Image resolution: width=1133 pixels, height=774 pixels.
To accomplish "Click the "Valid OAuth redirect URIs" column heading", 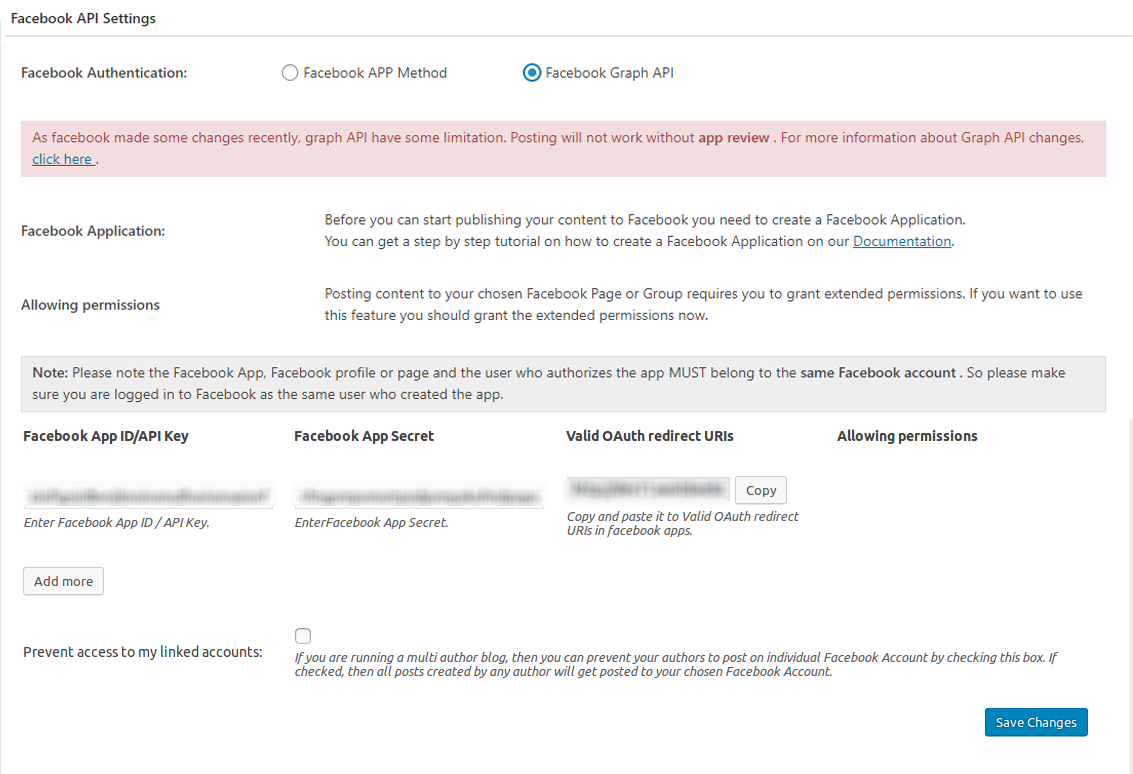I will (650, 436).
